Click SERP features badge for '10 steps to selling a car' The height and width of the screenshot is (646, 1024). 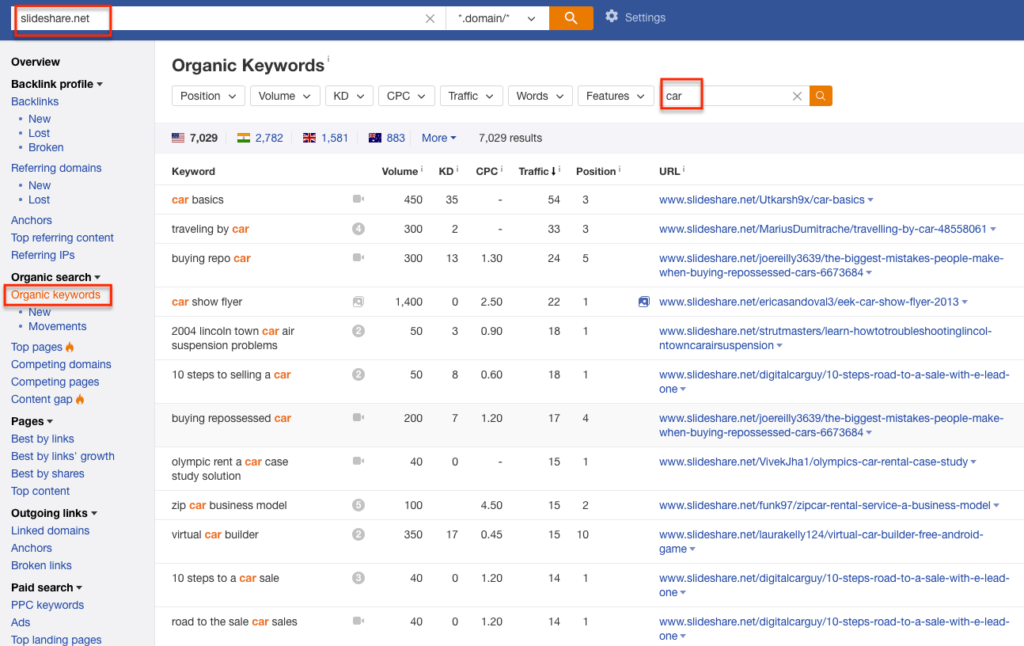tap(359, 375)
